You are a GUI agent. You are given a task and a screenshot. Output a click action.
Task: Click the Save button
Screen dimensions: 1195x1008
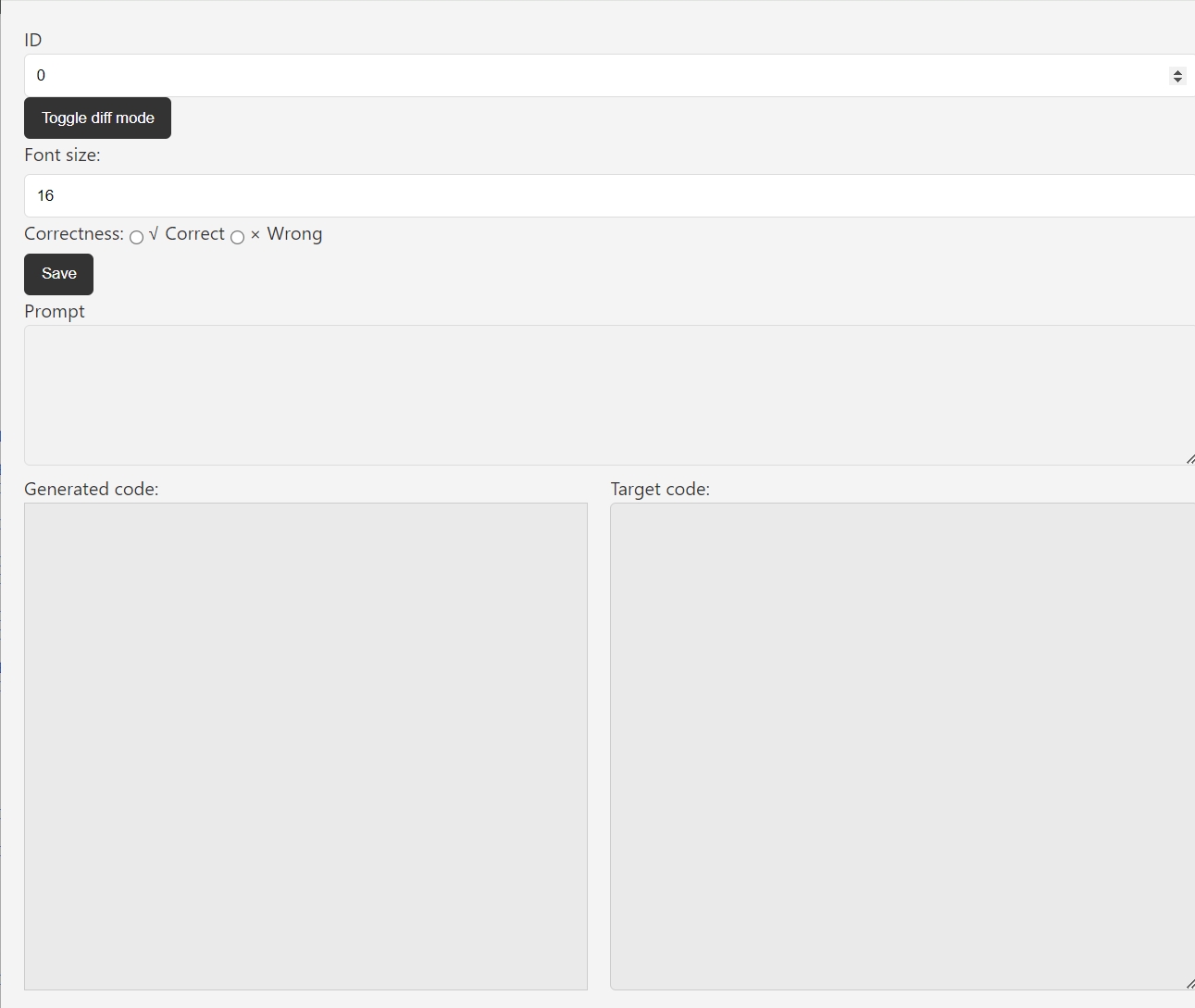coord(58,274)
